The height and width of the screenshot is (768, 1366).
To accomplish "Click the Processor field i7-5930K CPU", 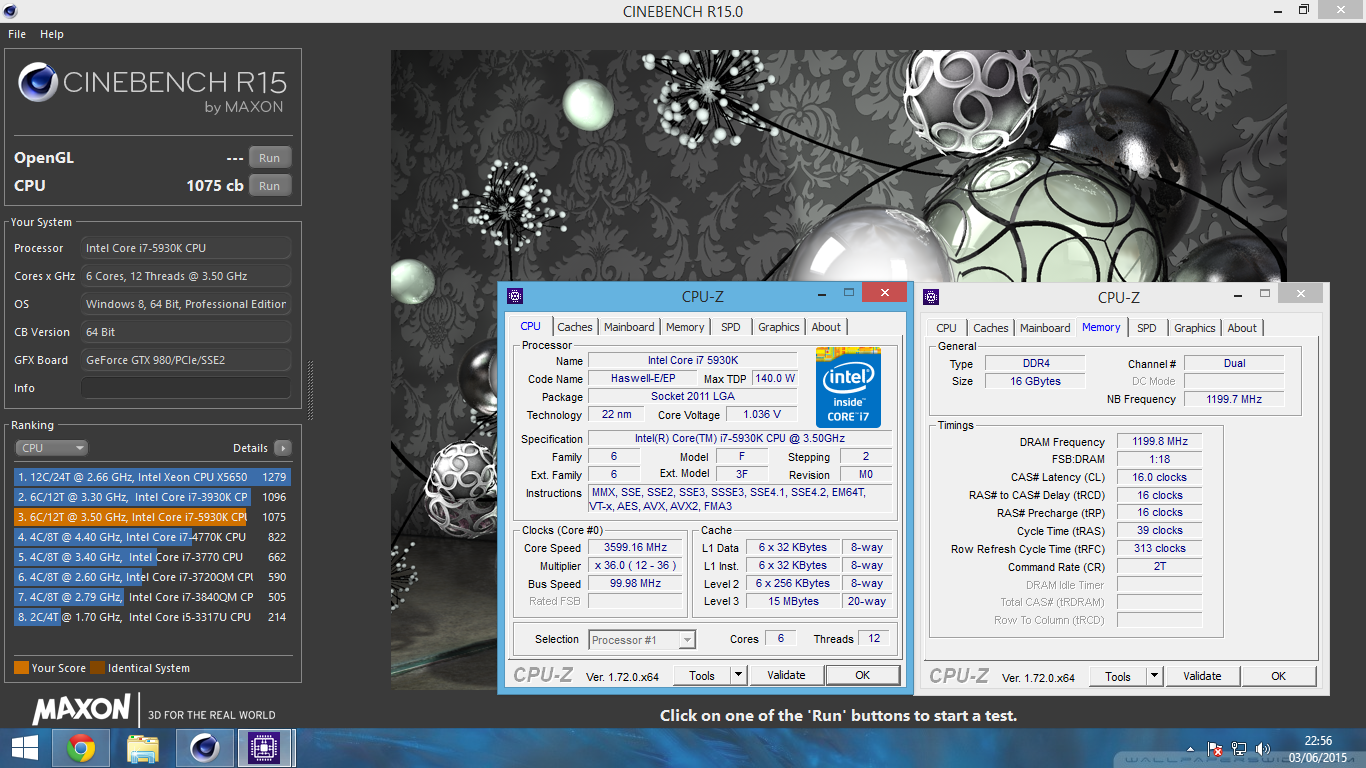I will (186, 248).
